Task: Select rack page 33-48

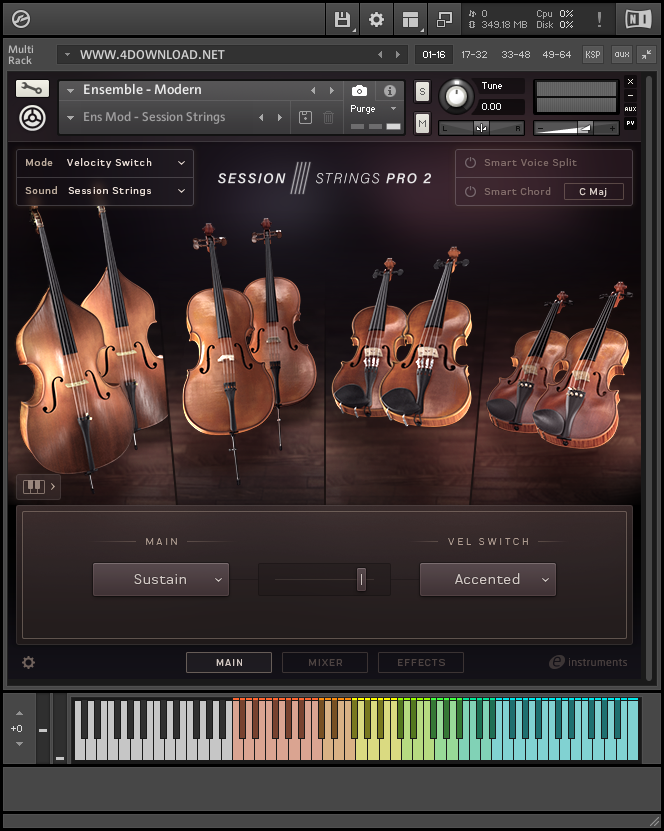Action: click(x=516, y=54)
